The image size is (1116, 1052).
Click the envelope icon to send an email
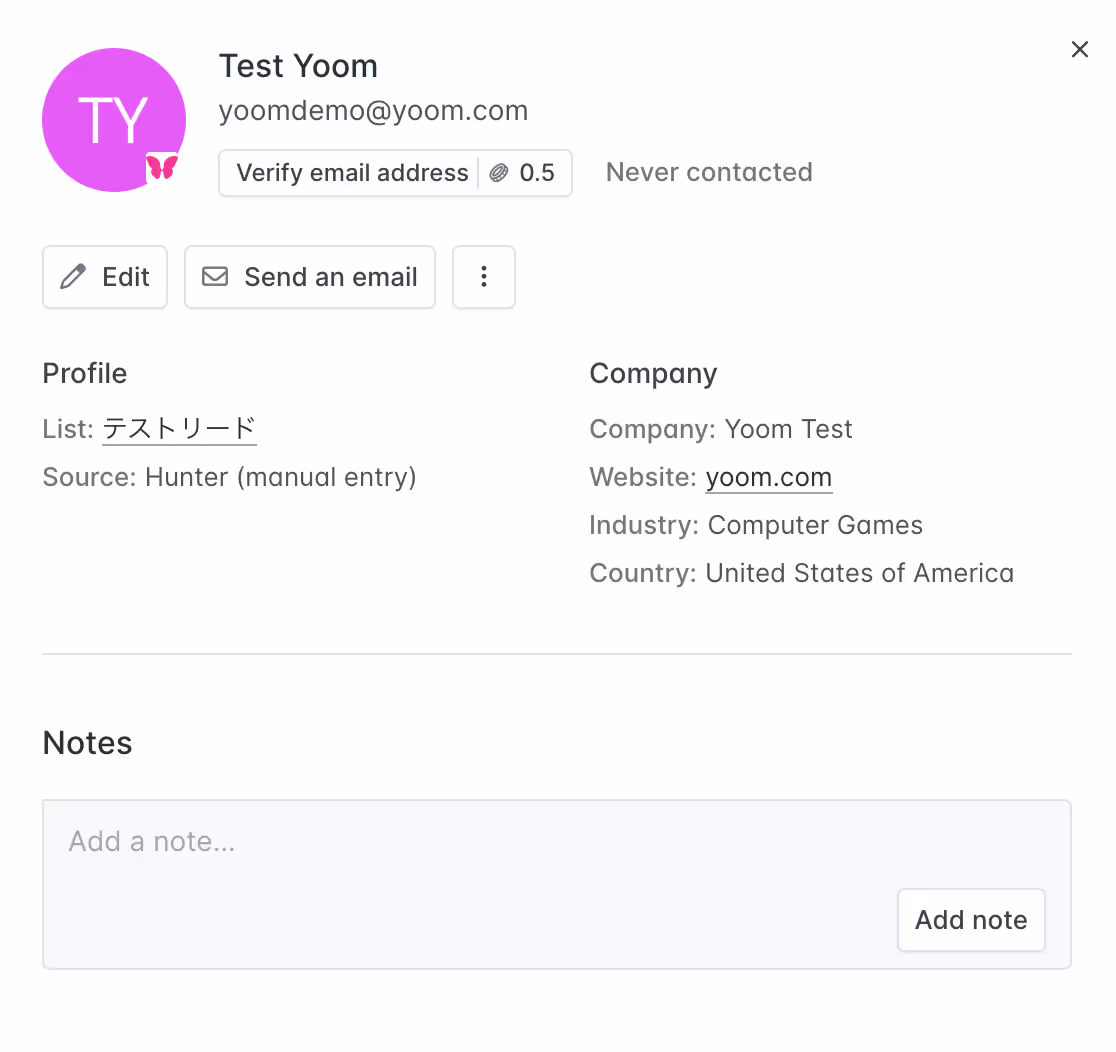click(x=215, y=277)
